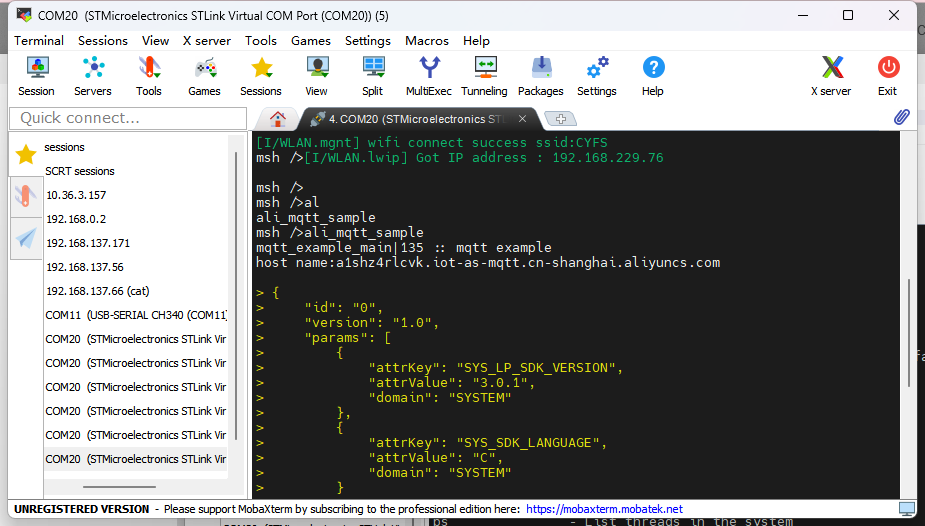Open the Packages toolbar icon
This screenshot has width=925, height=526.
point(541,77)
